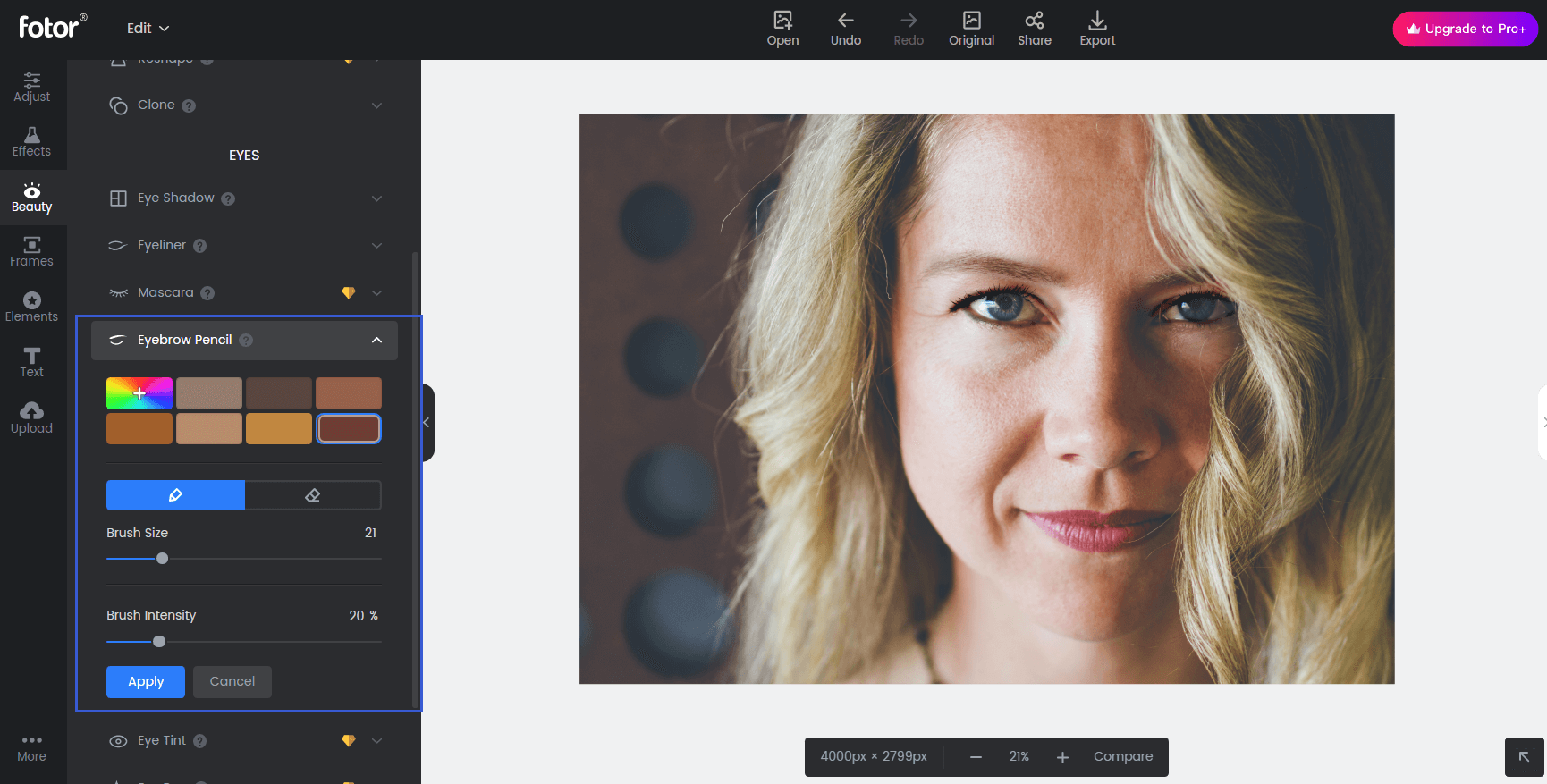This screenshot has width=1547, height=784.
Task: Click Eyebrow Pencil help question mark
Action: (246, 340)
